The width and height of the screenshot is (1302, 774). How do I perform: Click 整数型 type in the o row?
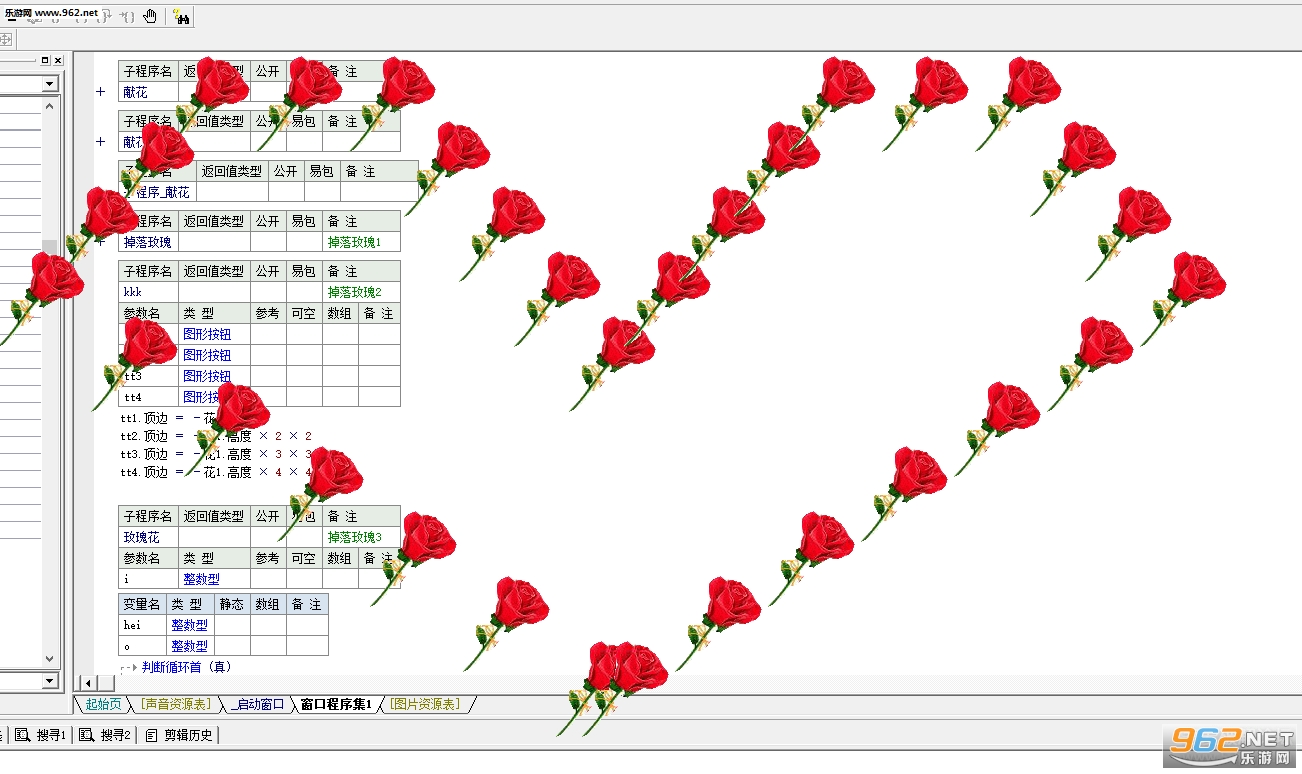[189, 646]
